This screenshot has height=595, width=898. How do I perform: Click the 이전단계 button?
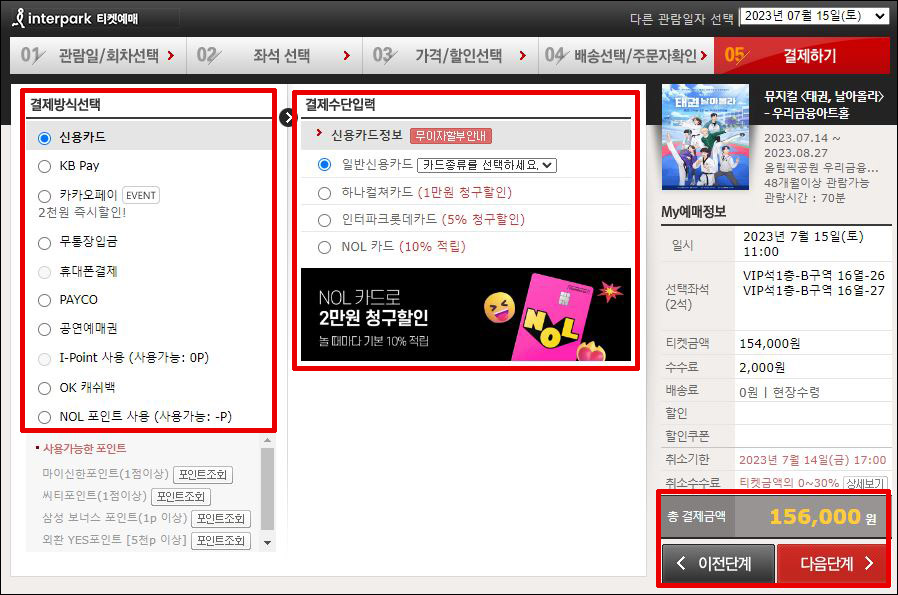click(718, 564)
